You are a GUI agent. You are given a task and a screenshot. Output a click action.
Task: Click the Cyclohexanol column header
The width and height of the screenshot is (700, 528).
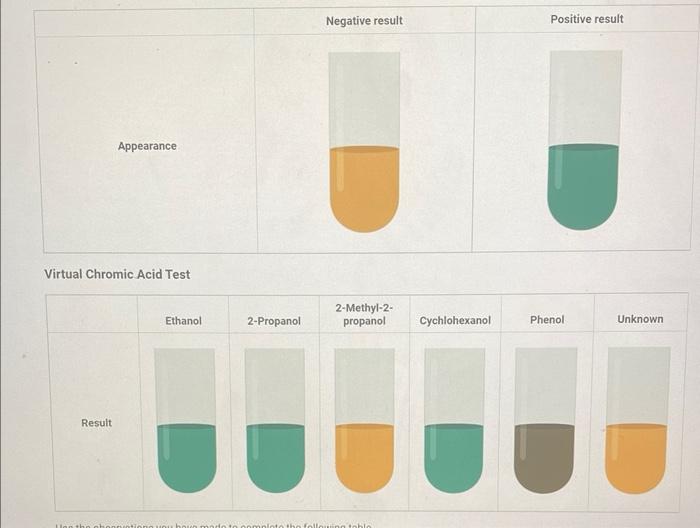455,320
